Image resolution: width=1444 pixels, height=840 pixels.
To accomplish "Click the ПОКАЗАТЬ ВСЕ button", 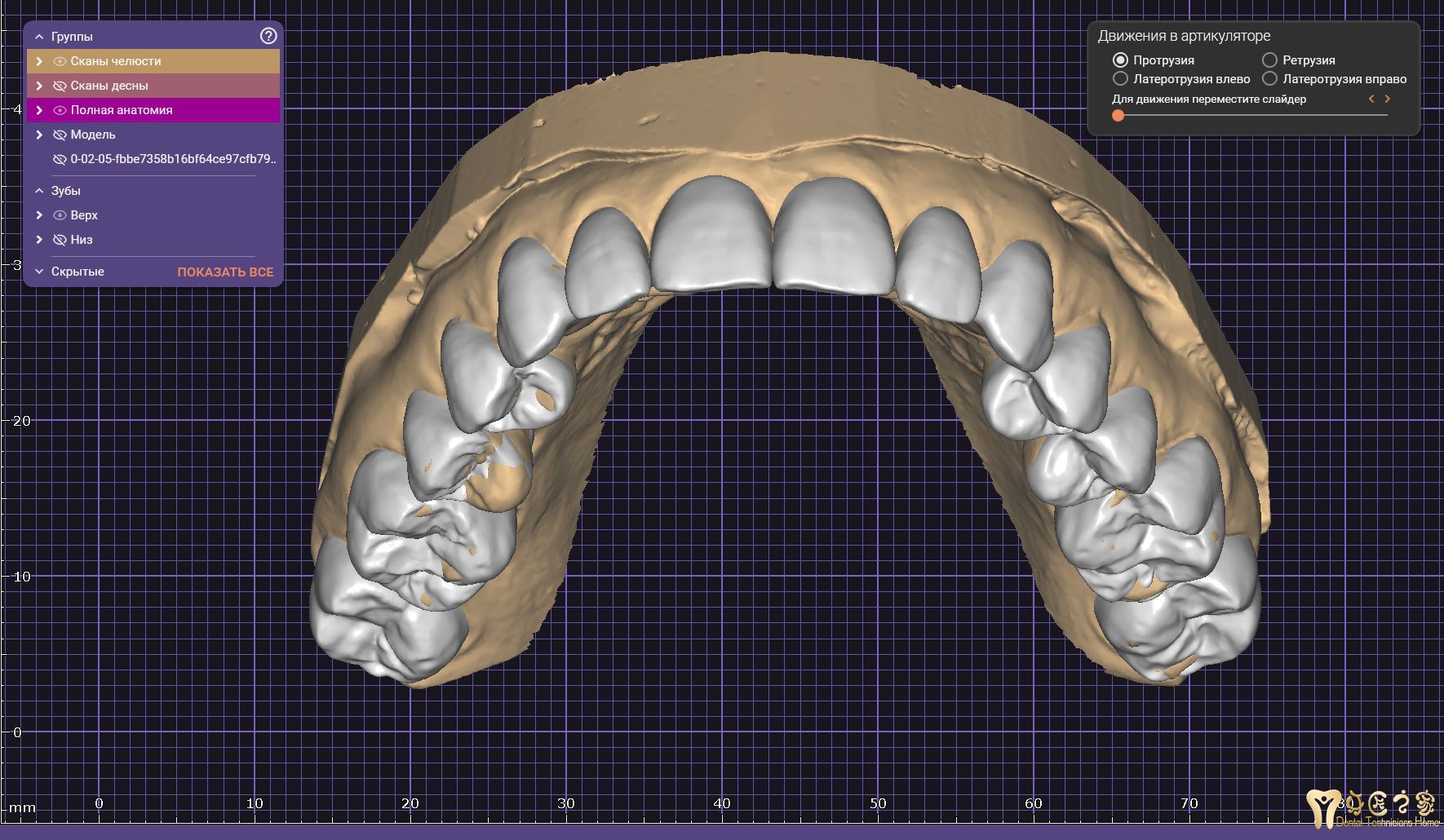I will tap(225, 272).
